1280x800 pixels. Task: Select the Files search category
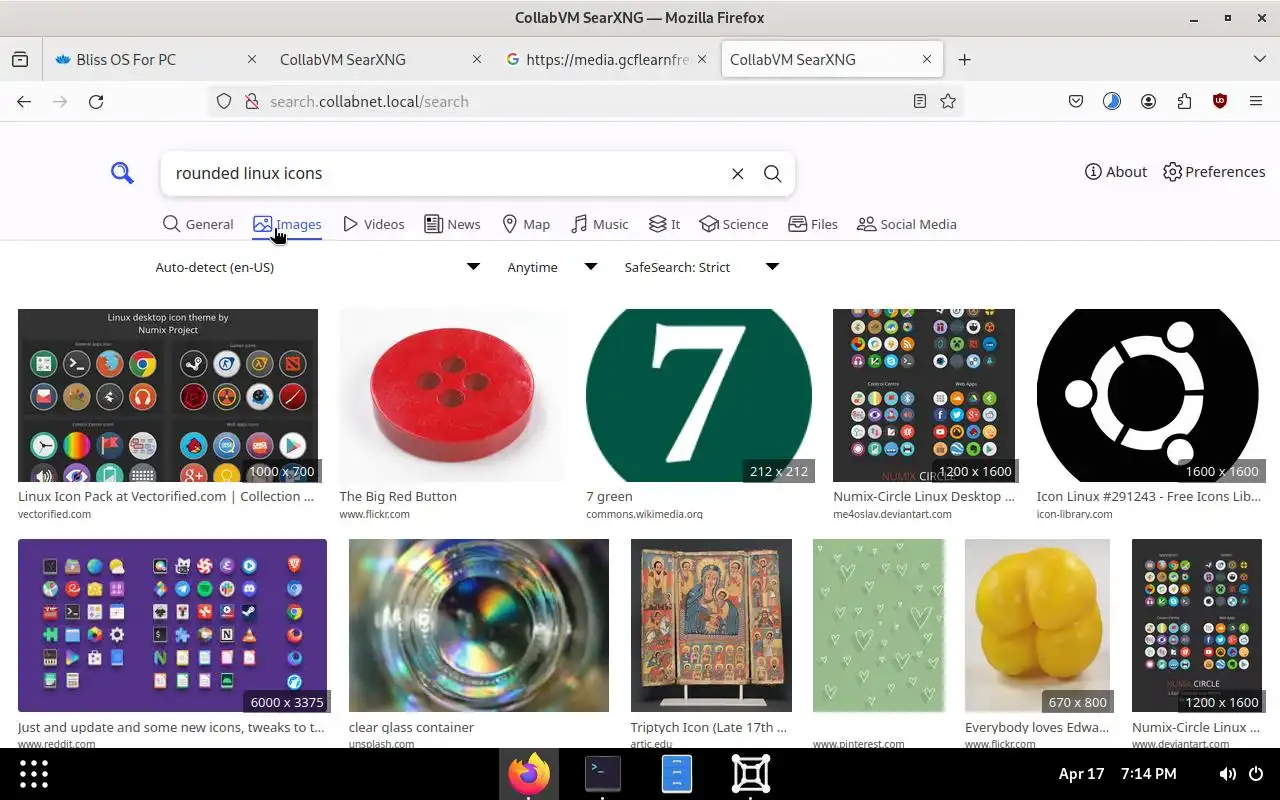pyautogui.click(x=813, y=224)
